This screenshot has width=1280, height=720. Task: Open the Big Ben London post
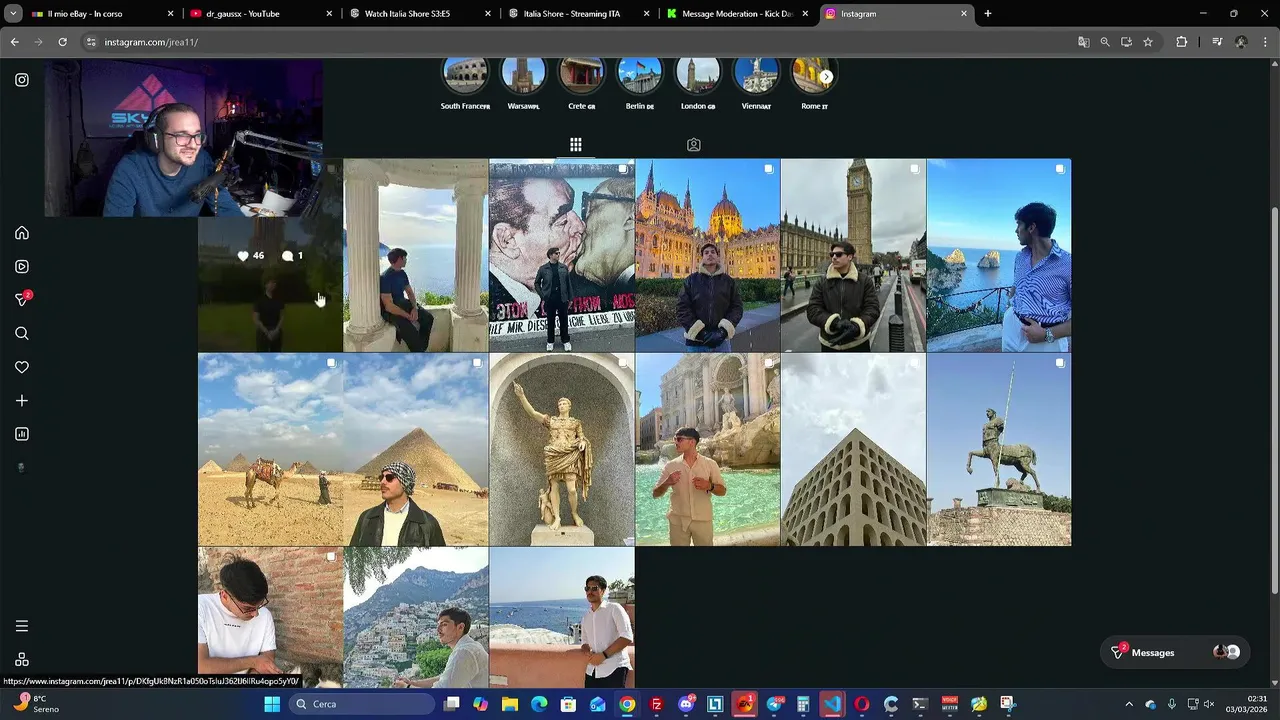click(853, 255)
